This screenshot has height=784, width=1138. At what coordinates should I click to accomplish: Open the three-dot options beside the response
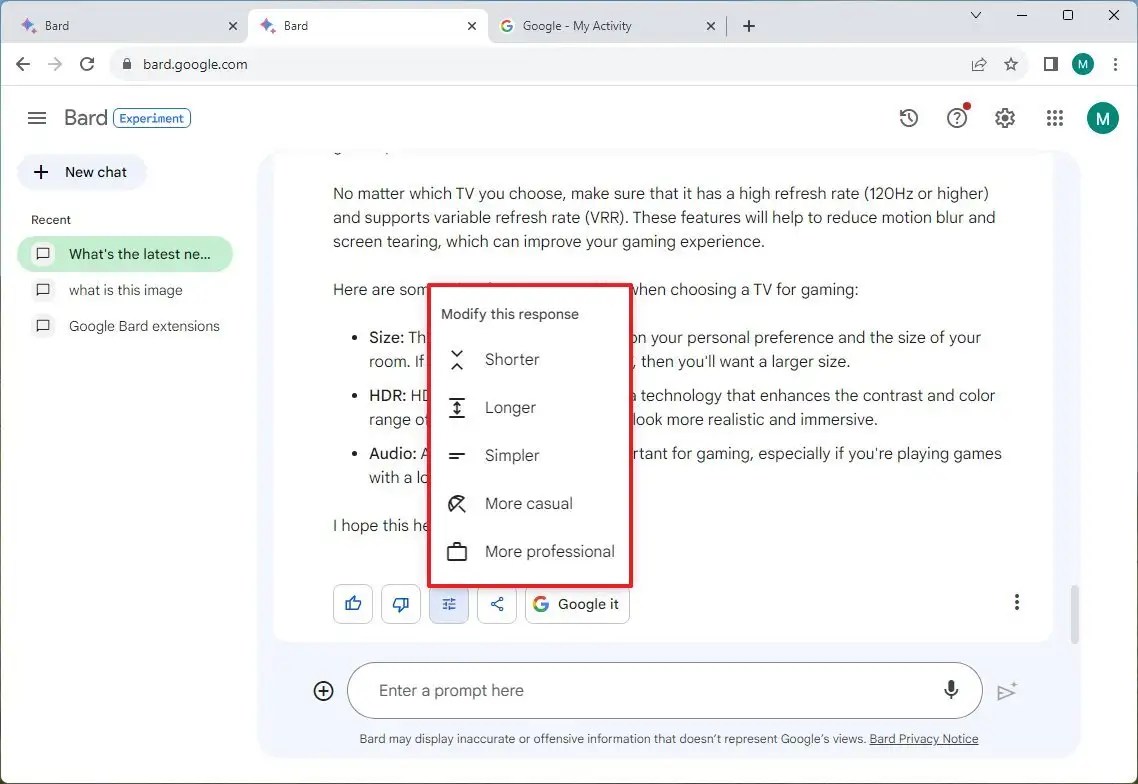[1017, 601]
